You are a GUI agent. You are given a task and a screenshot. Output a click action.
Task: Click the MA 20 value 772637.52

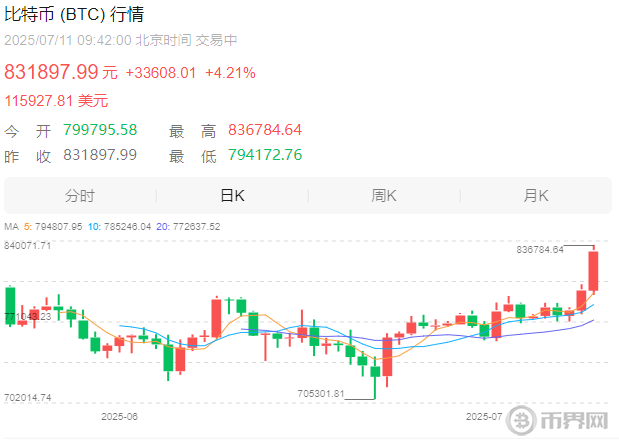197,227
